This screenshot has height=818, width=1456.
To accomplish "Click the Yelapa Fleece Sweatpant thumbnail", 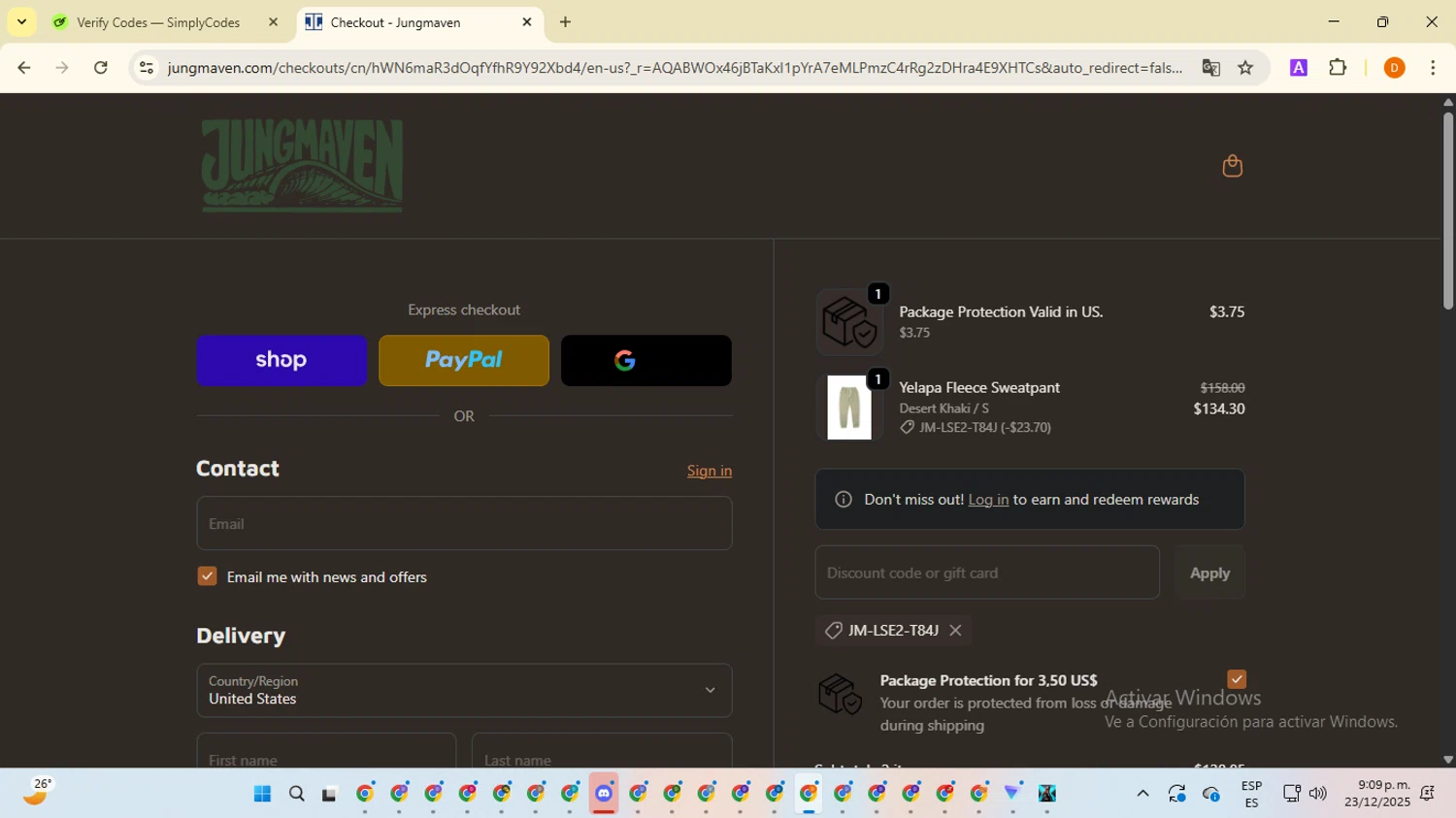I will click(x=849, y=408).
